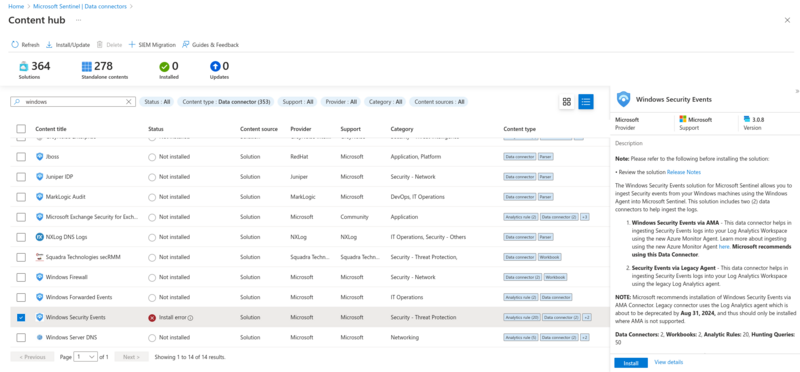Viewport: 800px width, 372px height.
Task: Click the Windows Firewall shield icon
Action: click(40, 277)
